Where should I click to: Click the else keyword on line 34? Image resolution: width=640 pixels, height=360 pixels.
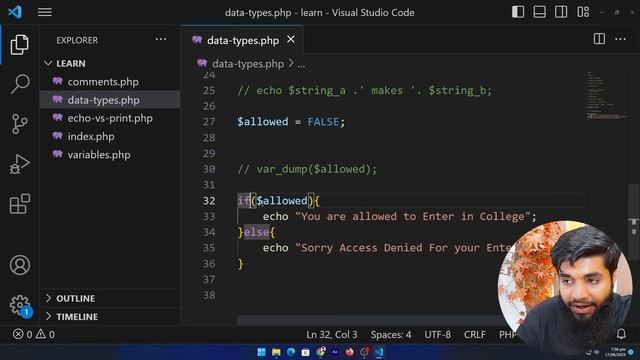pyautogui.click(x=256, y=232)
